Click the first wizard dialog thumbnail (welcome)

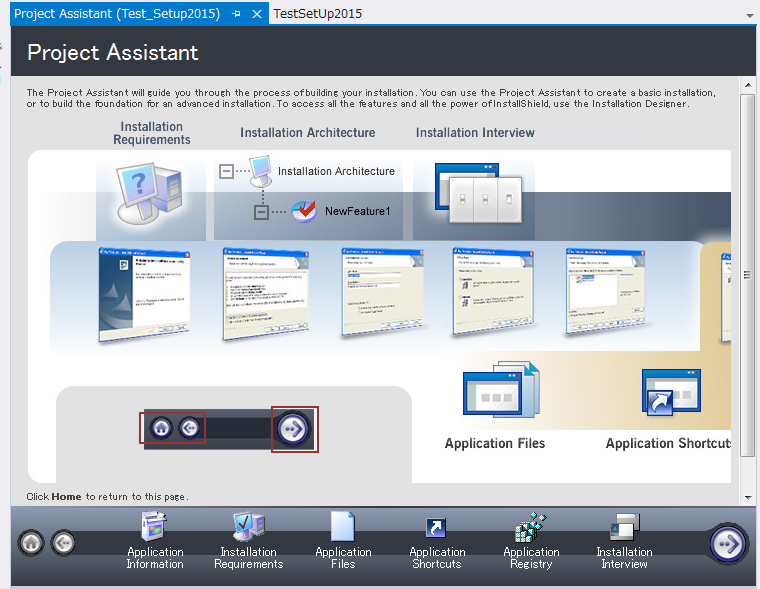click(144, 295)
